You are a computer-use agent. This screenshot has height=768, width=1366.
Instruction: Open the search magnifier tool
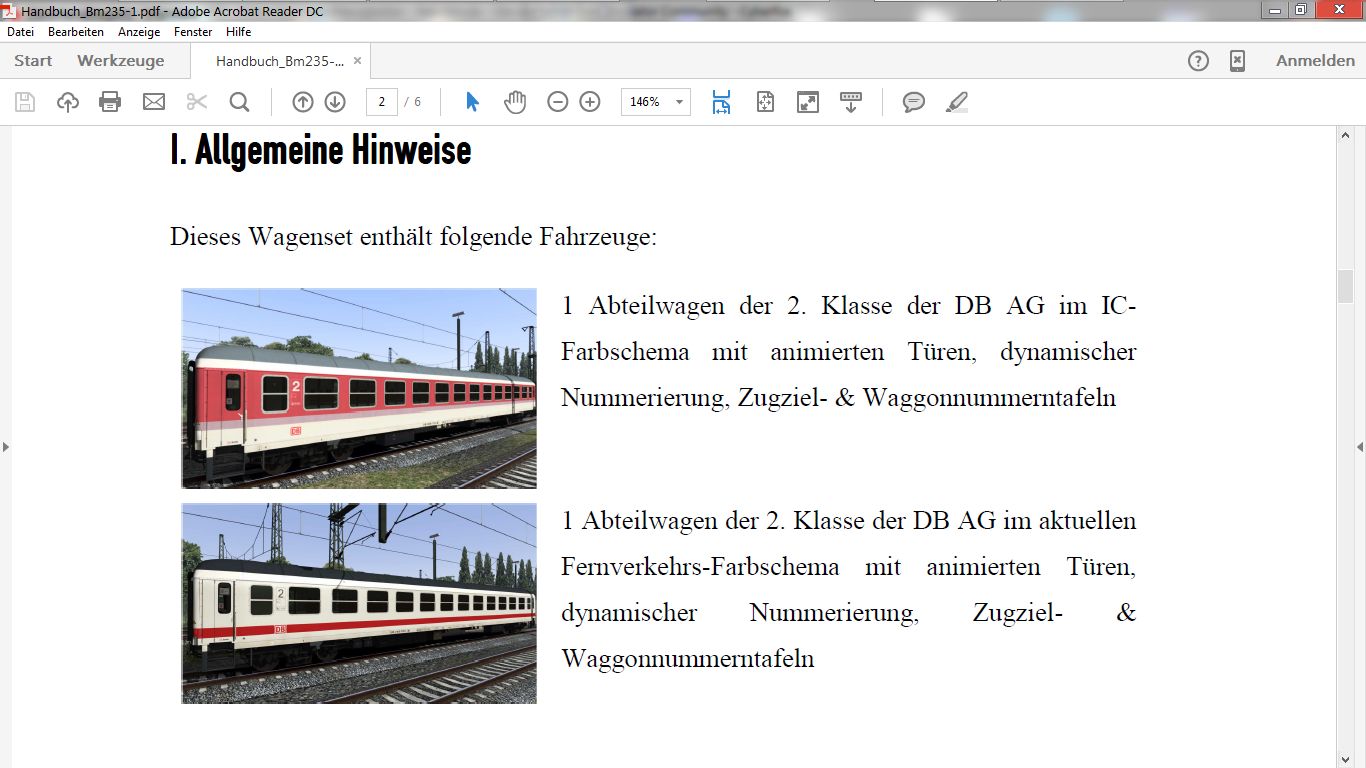point(239,102)
